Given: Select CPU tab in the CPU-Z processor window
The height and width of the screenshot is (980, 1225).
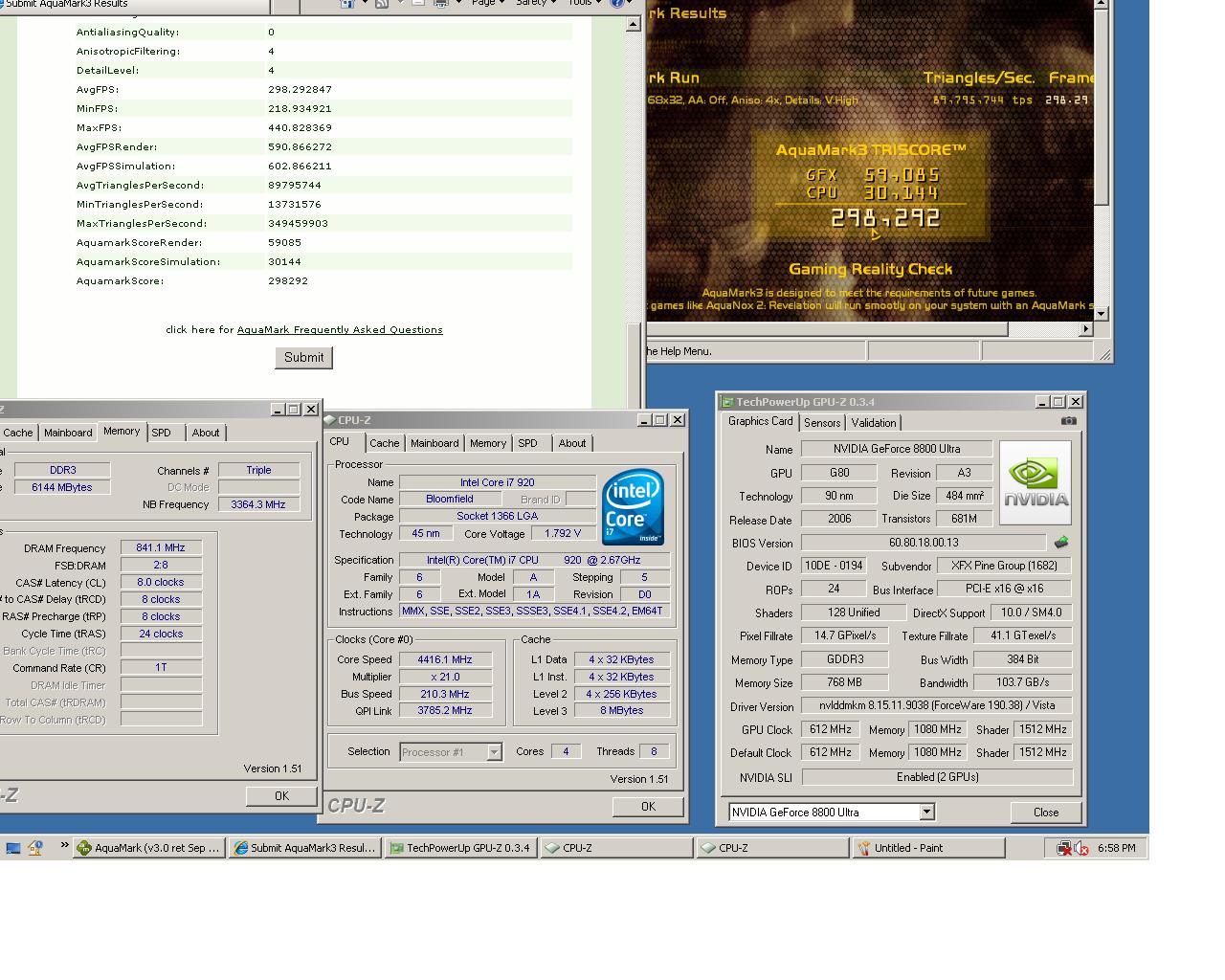Looking at the screenshot, I should pyautogui.click(x=340, y=441).
